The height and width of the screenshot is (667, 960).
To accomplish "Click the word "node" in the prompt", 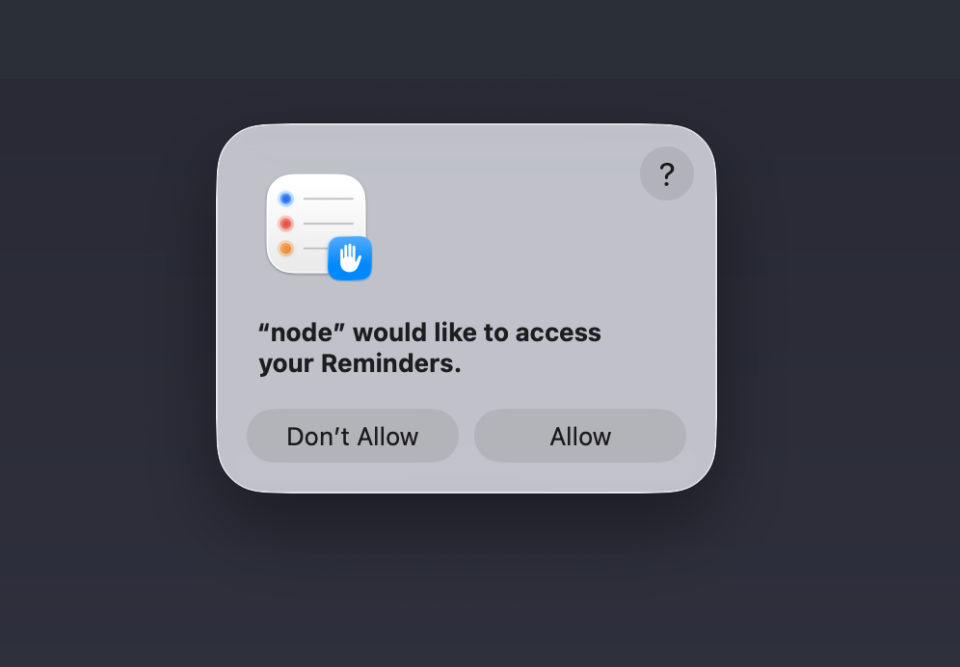I will click(x=302, y=333).
